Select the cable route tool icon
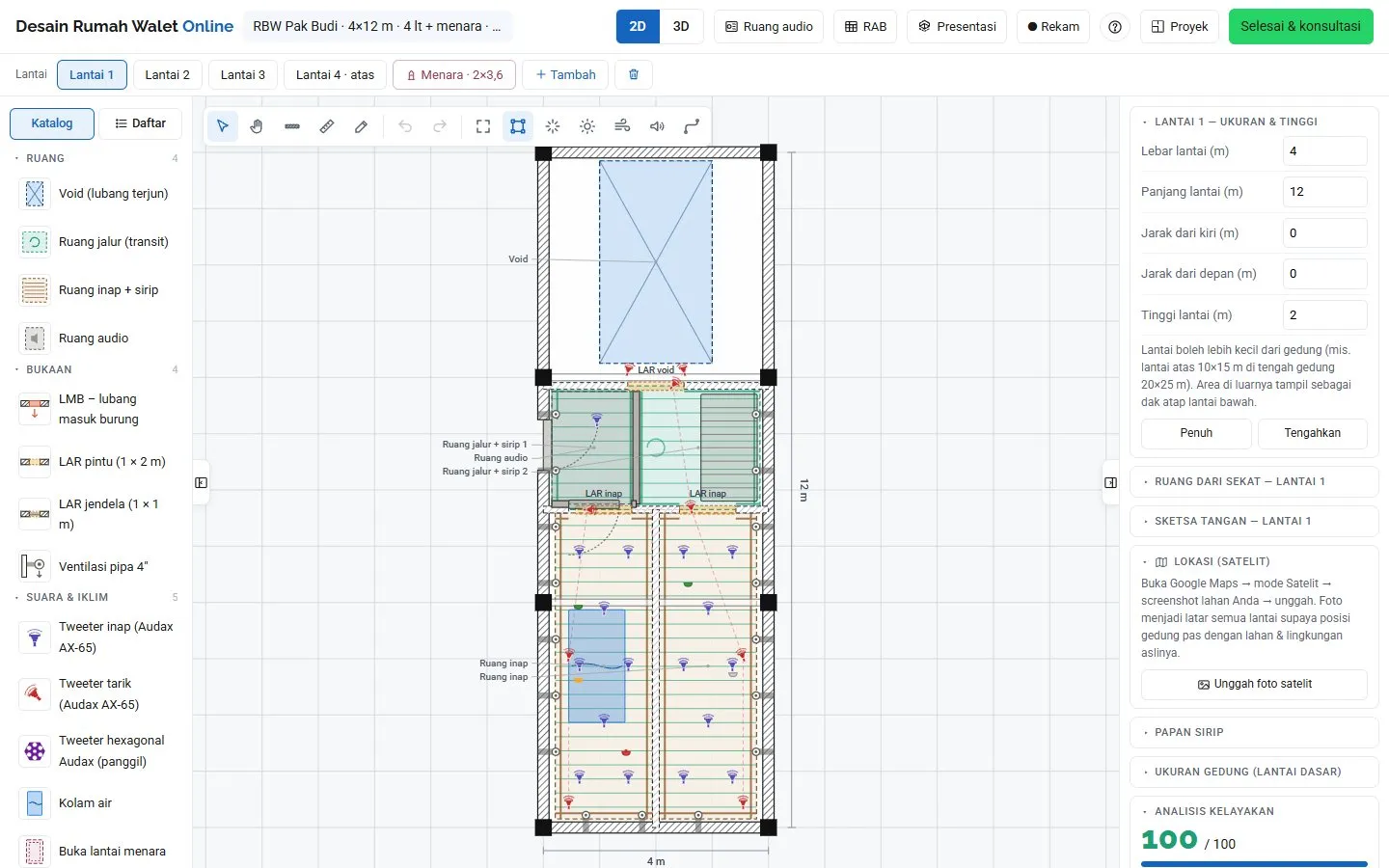 [x=692, y=126]
